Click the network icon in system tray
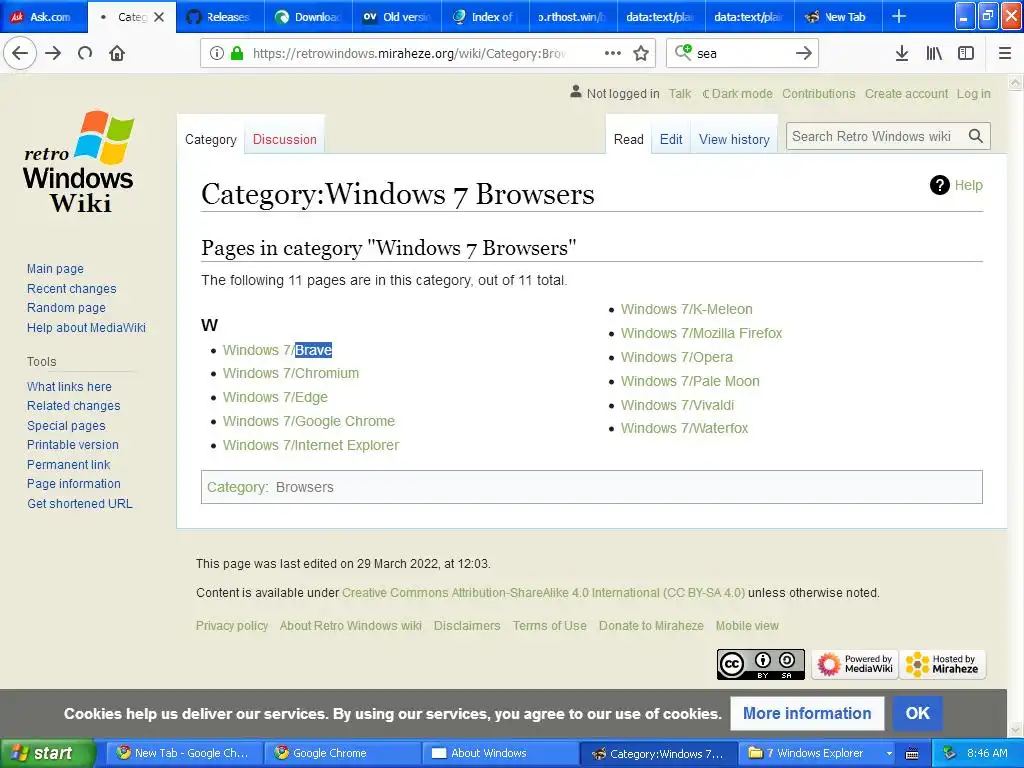The image size is (1024, 768). (x=950, y=753)
